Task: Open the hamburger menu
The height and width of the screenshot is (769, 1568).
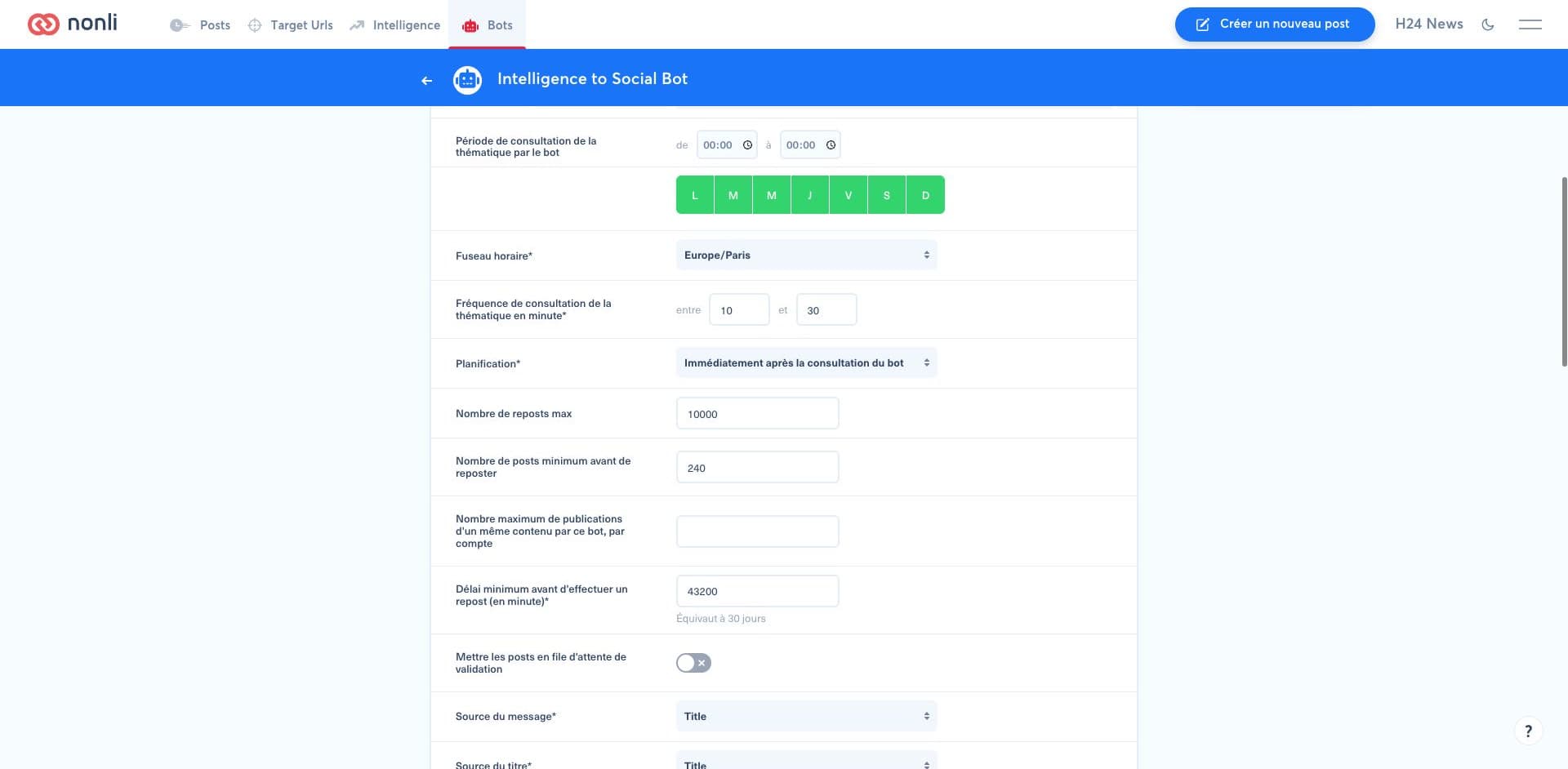Action: click(x=1530, y=24)
